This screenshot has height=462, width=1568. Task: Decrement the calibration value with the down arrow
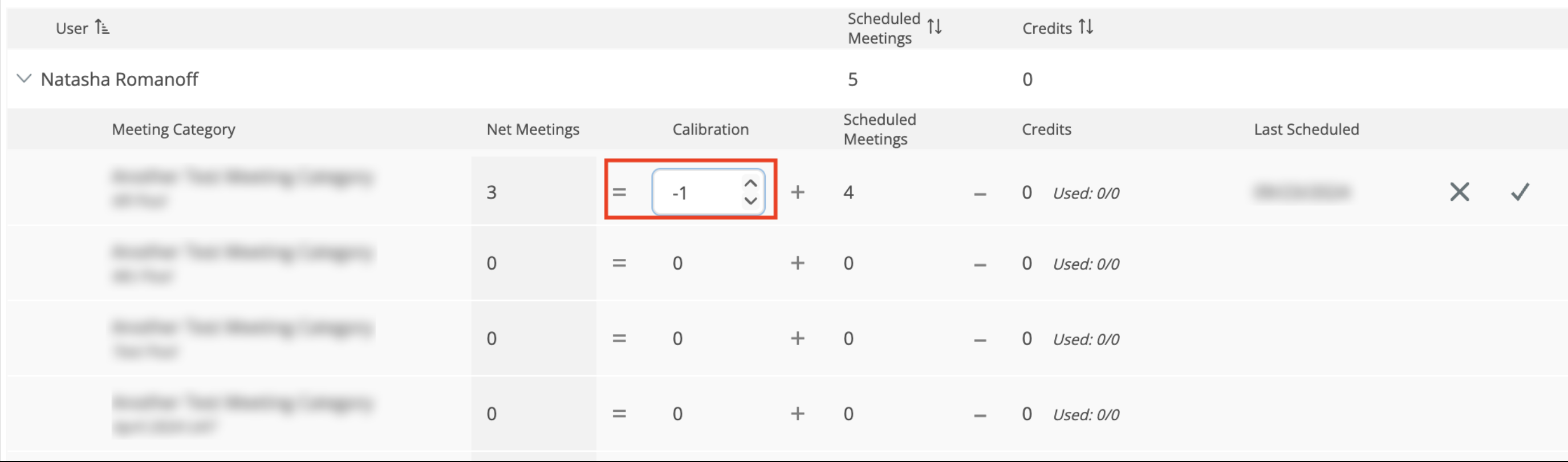point(750,200)
